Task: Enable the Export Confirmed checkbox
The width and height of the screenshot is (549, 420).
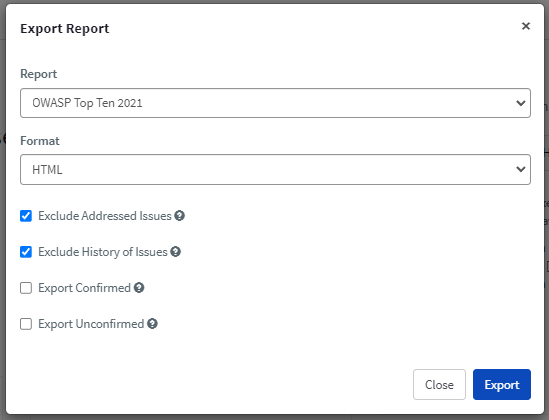Action: 26,288
